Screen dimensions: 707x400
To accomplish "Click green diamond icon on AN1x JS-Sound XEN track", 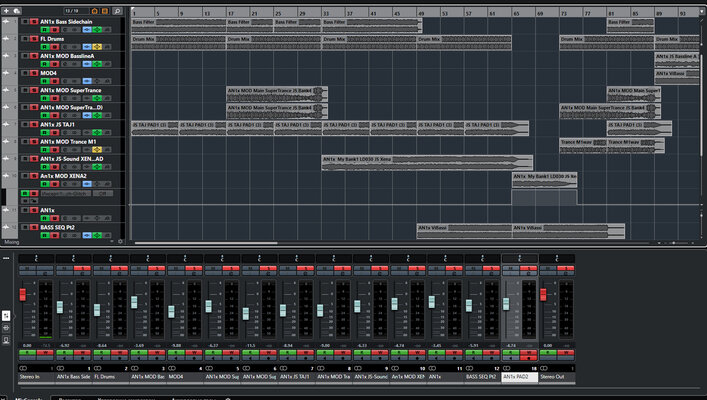I will coord(96,167).
